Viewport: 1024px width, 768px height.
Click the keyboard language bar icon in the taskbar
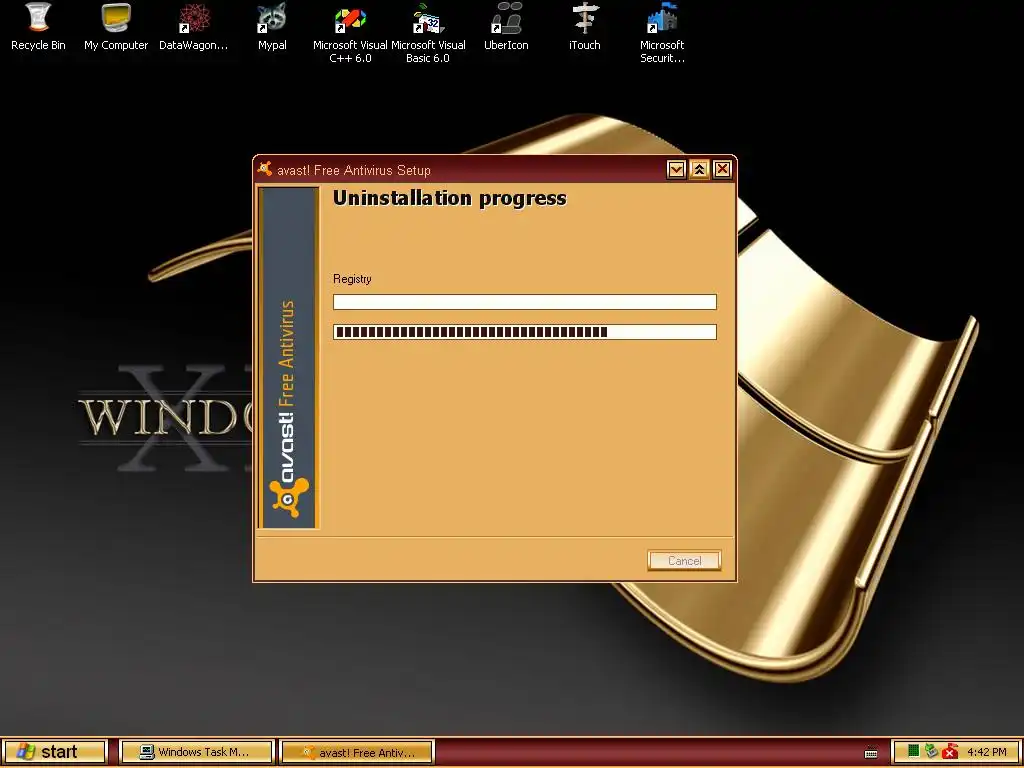(871, 752)
